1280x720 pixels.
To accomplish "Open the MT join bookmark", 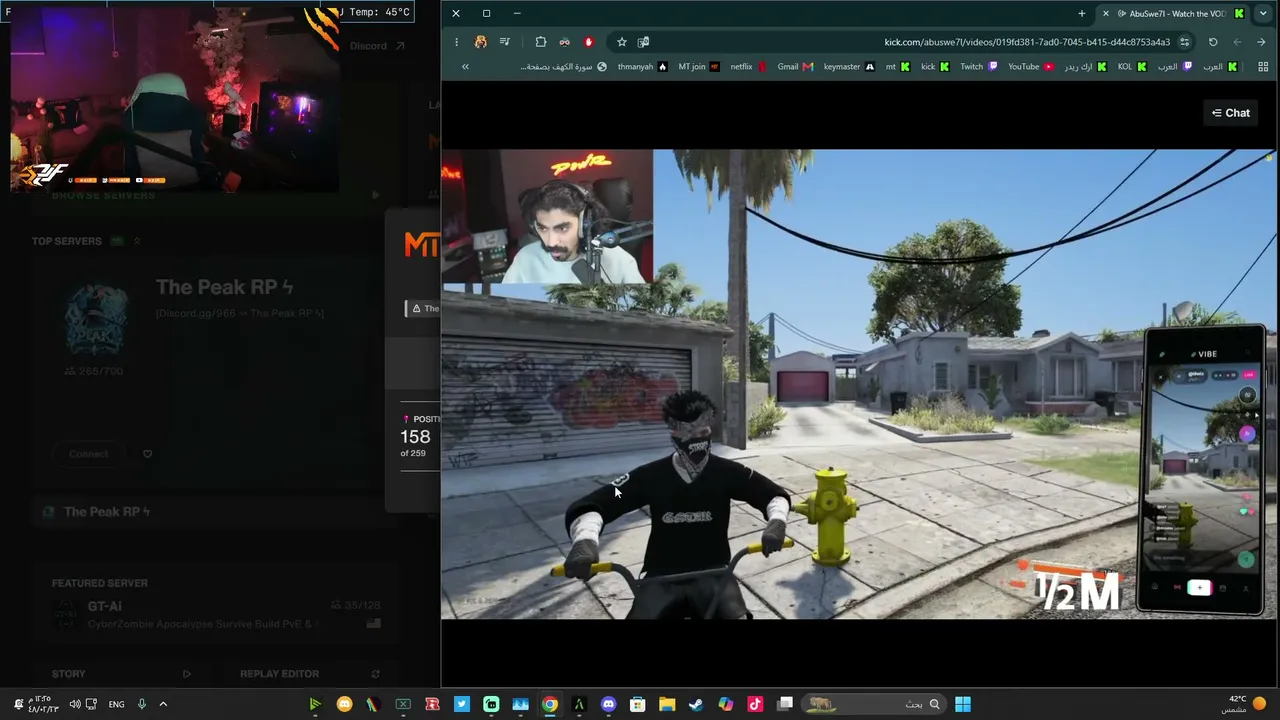I will tap(698, 67).
